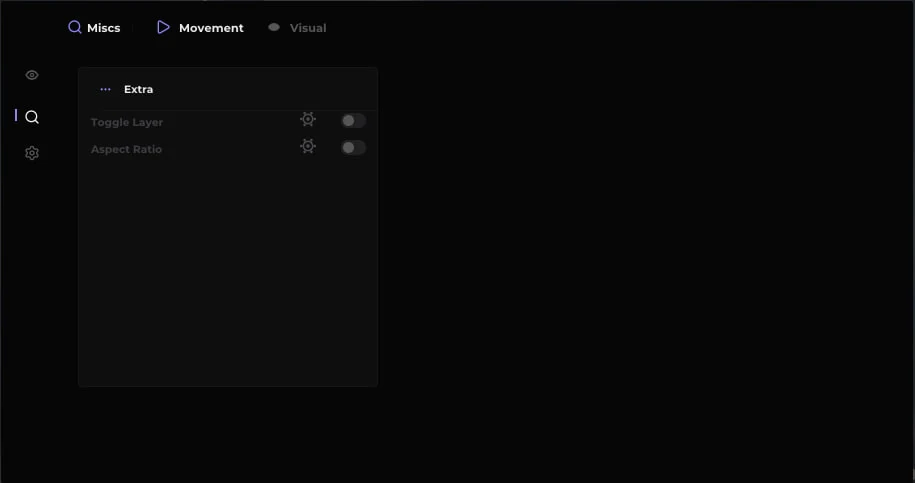This screenshot has width=915, height=483.
Task: Switch to the Movement tab
Action: pos(200,28)
